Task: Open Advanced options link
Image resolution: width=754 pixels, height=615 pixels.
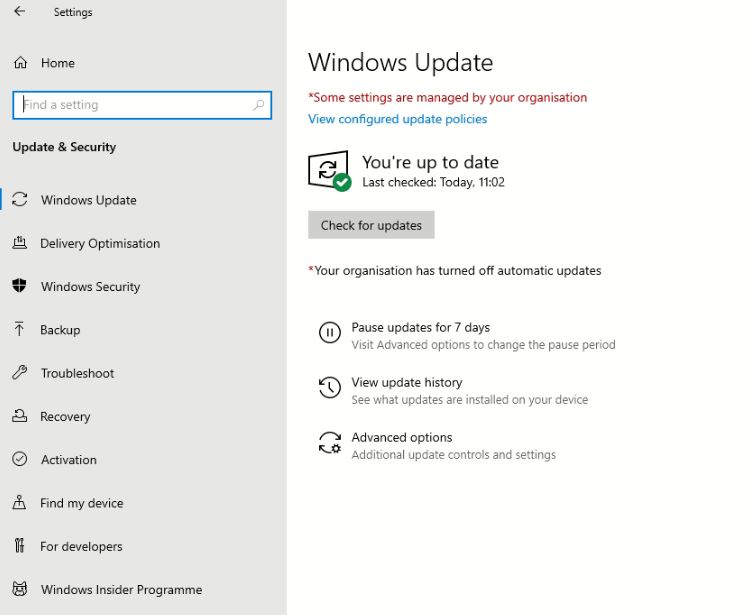Action: pos(402,437)
